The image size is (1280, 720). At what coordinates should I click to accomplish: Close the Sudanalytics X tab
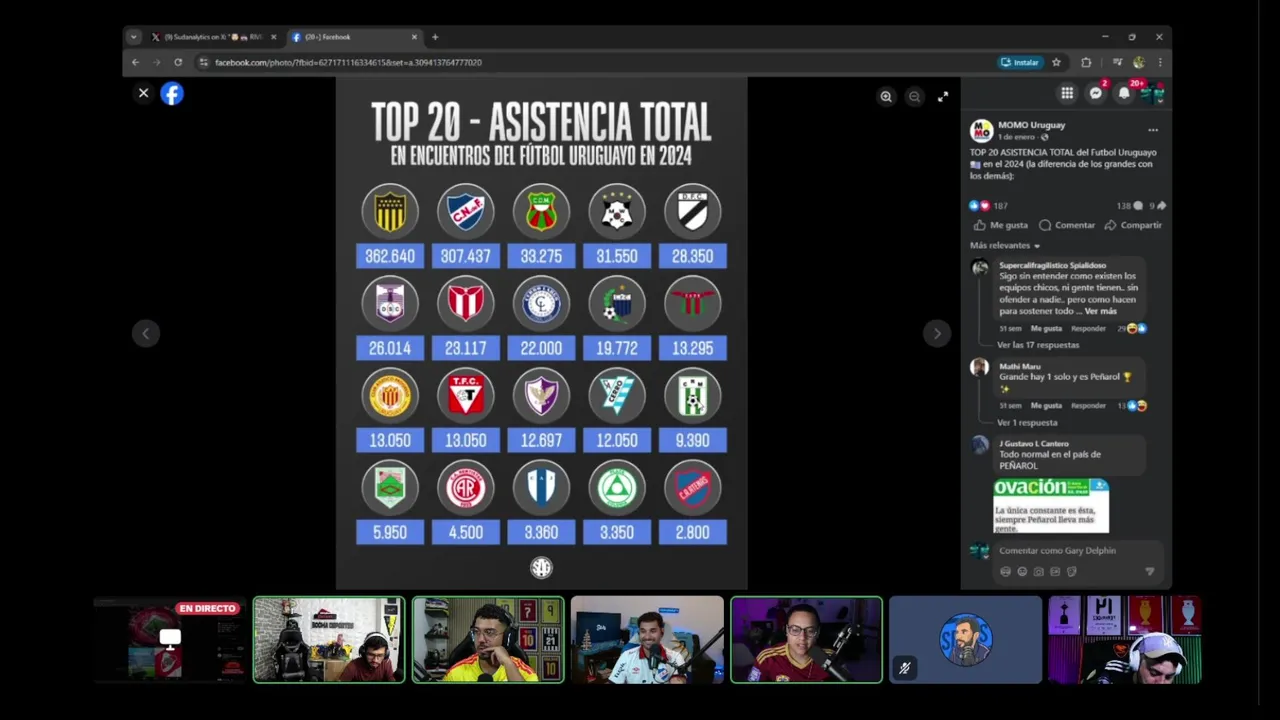coord(273,37)
